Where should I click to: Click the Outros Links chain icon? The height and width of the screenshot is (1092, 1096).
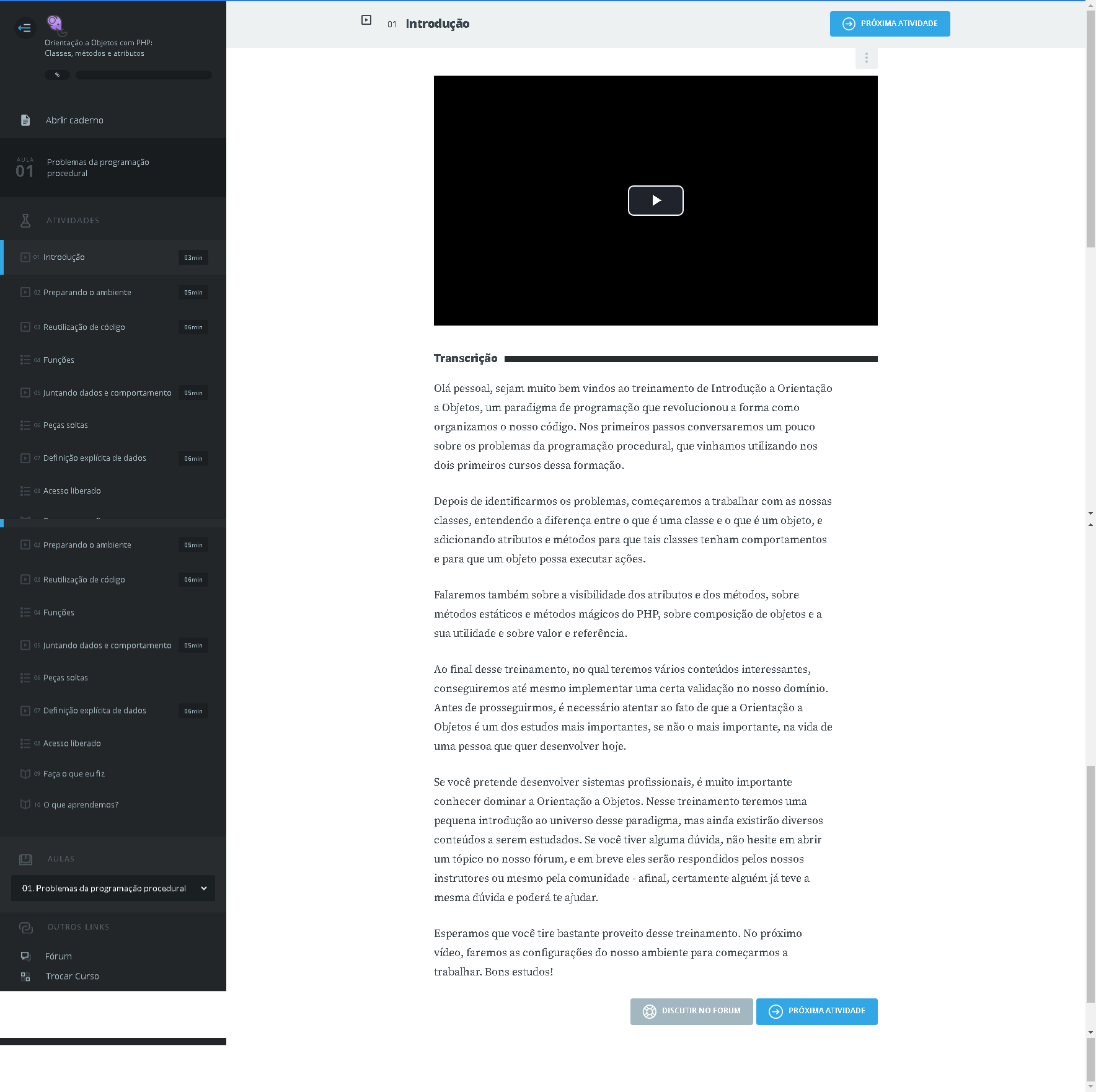click(x=25, y=927)
